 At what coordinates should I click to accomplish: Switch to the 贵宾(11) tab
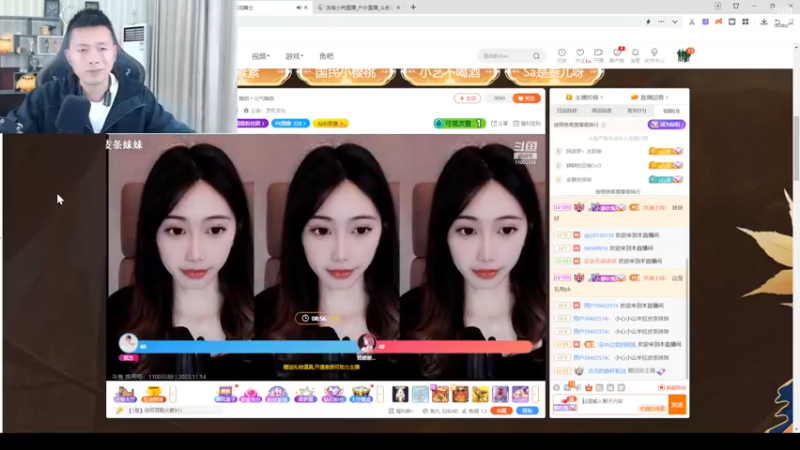point(636,110)
